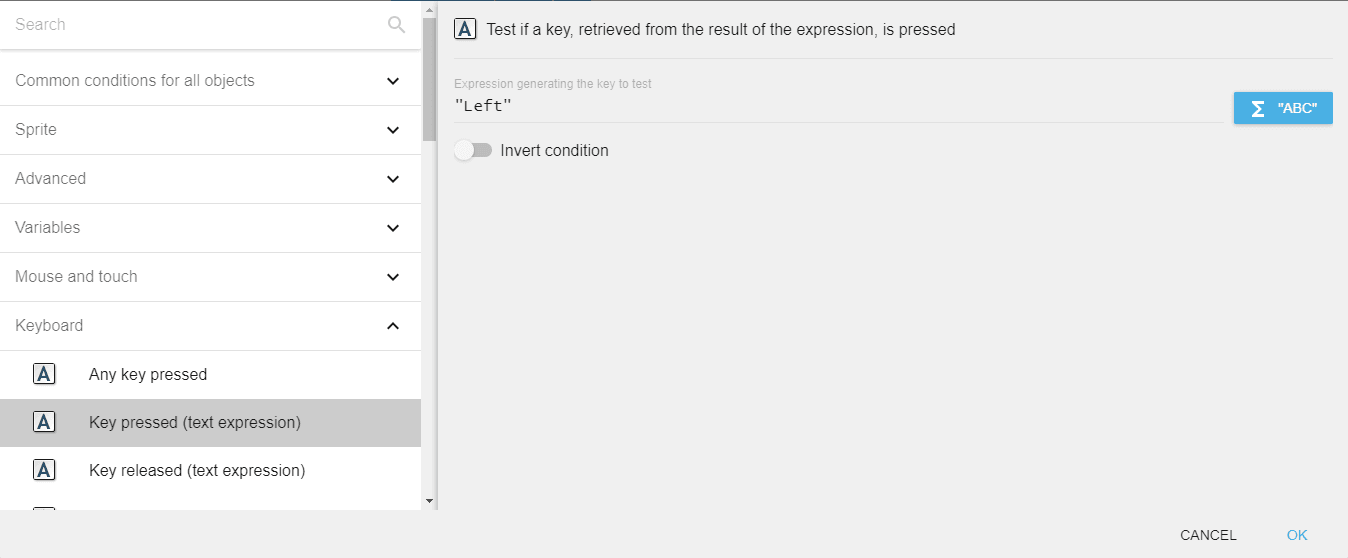Click the keyboard icon in the condition description header

tap(465, 29)
